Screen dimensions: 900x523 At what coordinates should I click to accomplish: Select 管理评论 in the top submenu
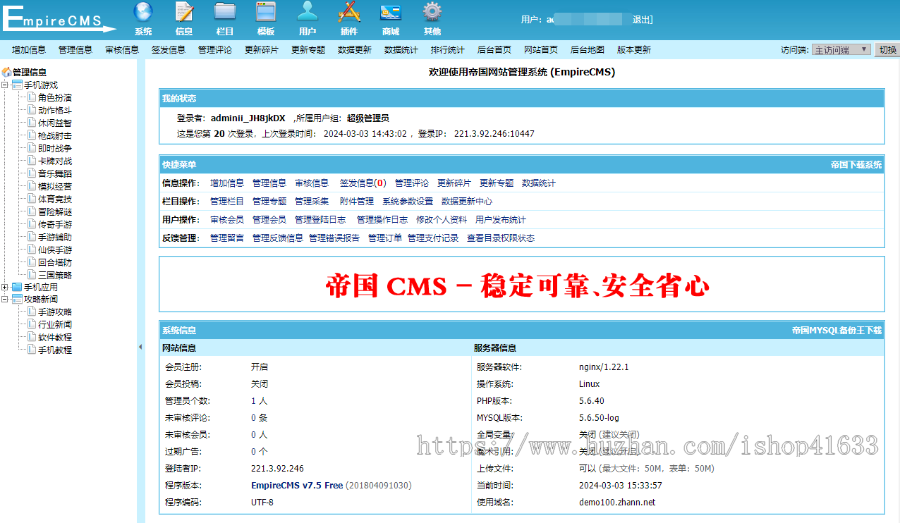(x=215, y=50)
